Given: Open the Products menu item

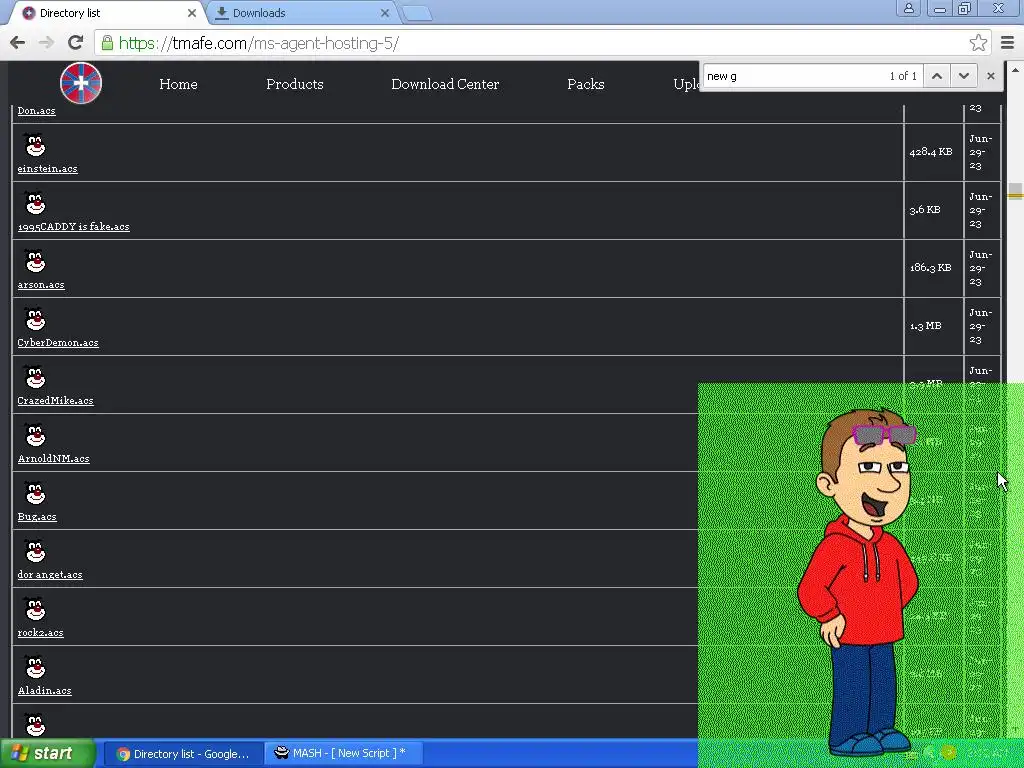Looking at the screenshot, I should pyautogui.click(x=295, y=84).
